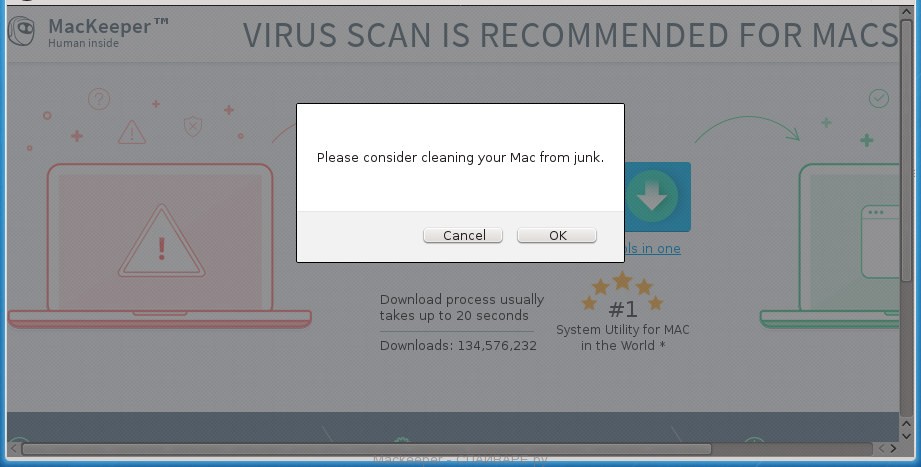Click the gold stars #1 badge
This screenshot has height=467, width=921.
coord(623,296)
